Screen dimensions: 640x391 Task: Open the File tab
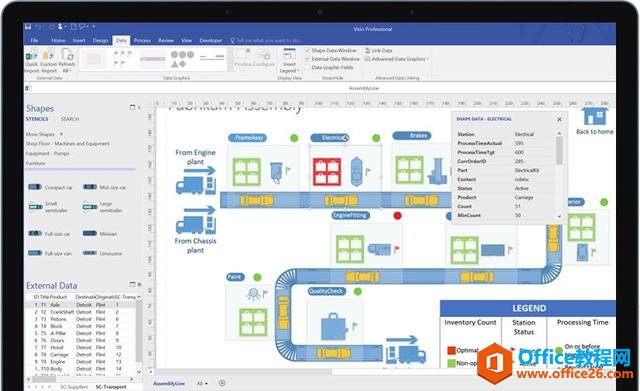point(34,40)
